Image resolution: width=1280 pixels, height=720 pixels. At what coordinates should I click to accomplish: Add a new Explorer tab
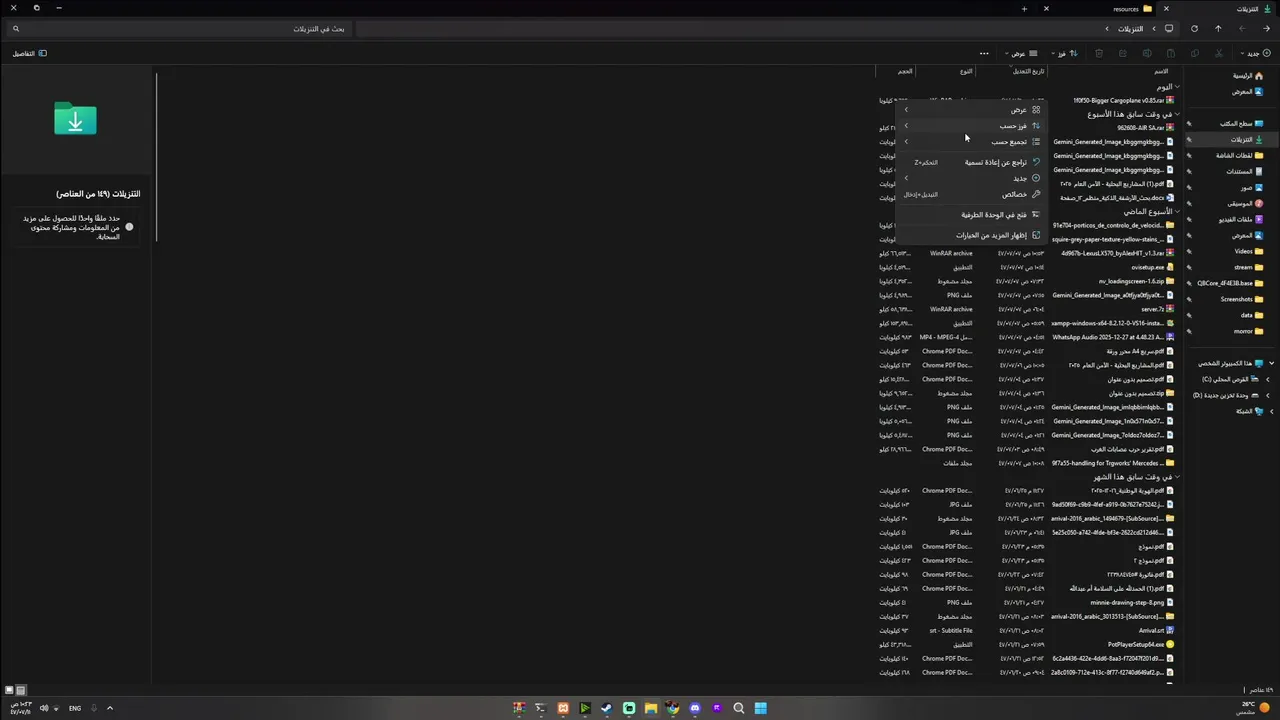(1024, 8)
